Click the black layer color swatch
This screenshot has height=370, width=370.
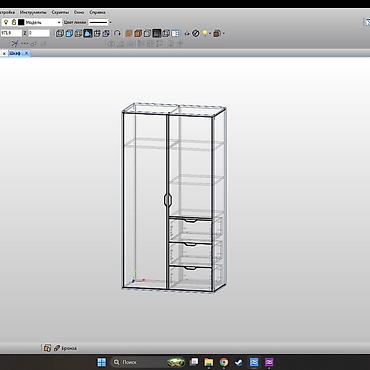[x=21, y=22]
